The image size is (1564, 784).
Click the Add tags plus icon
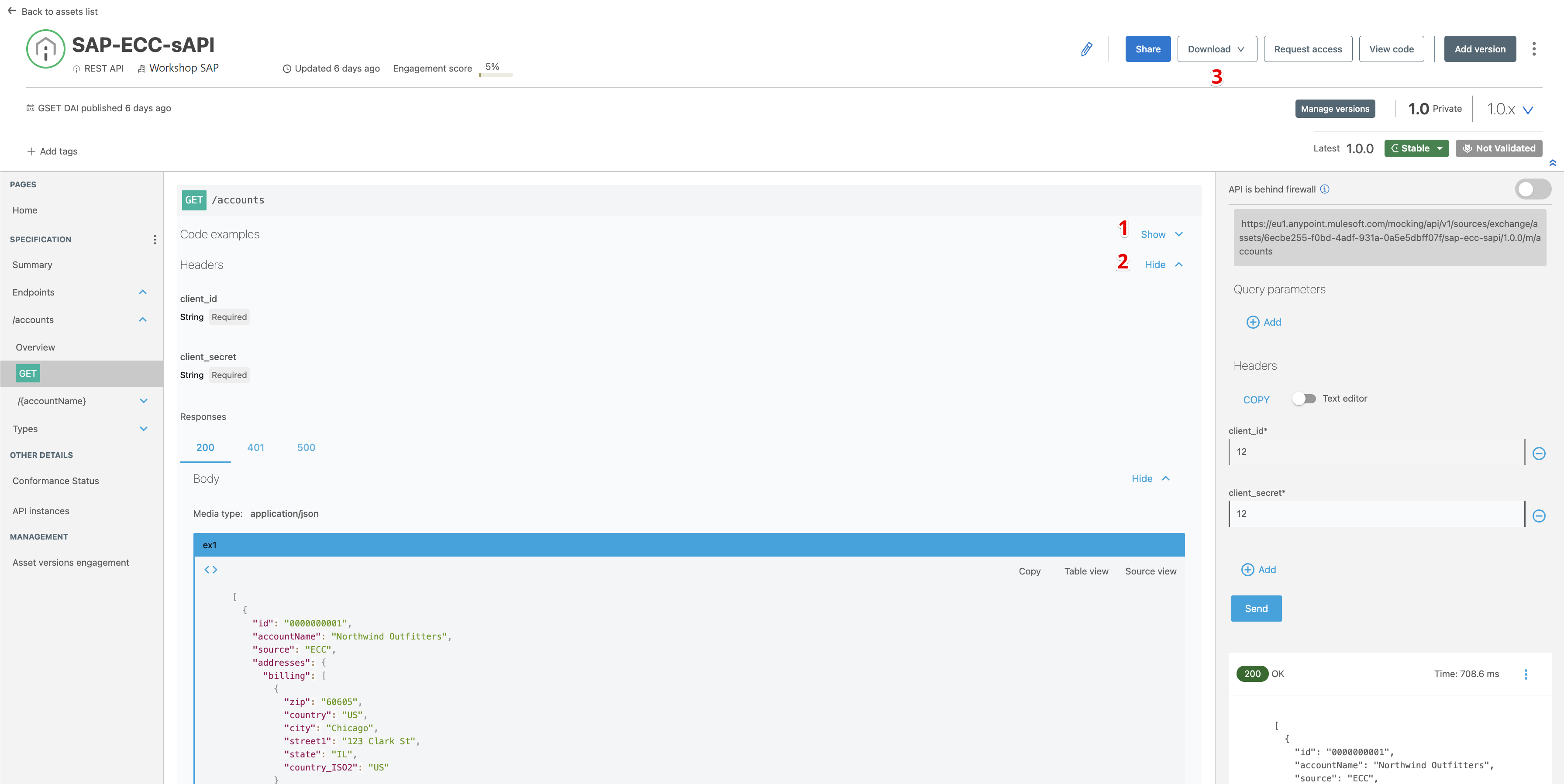click(x=31, y=152)
